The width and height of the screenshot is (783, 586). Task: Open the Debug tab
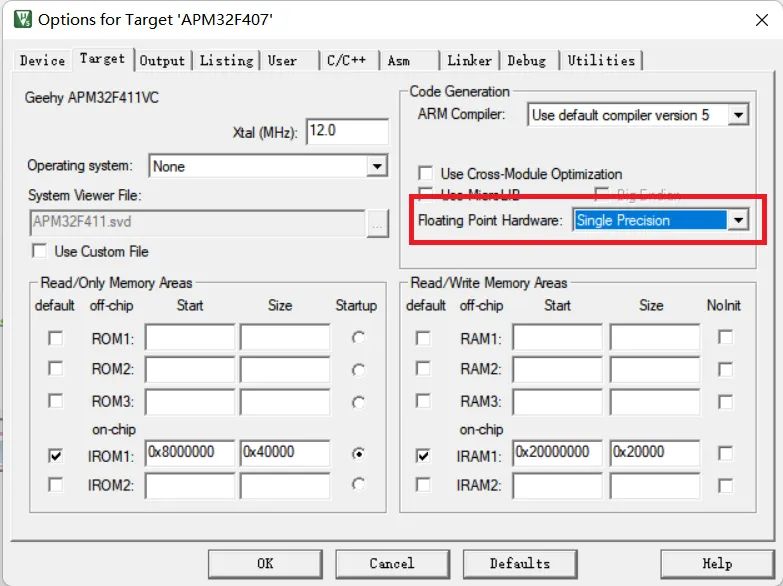526,60
